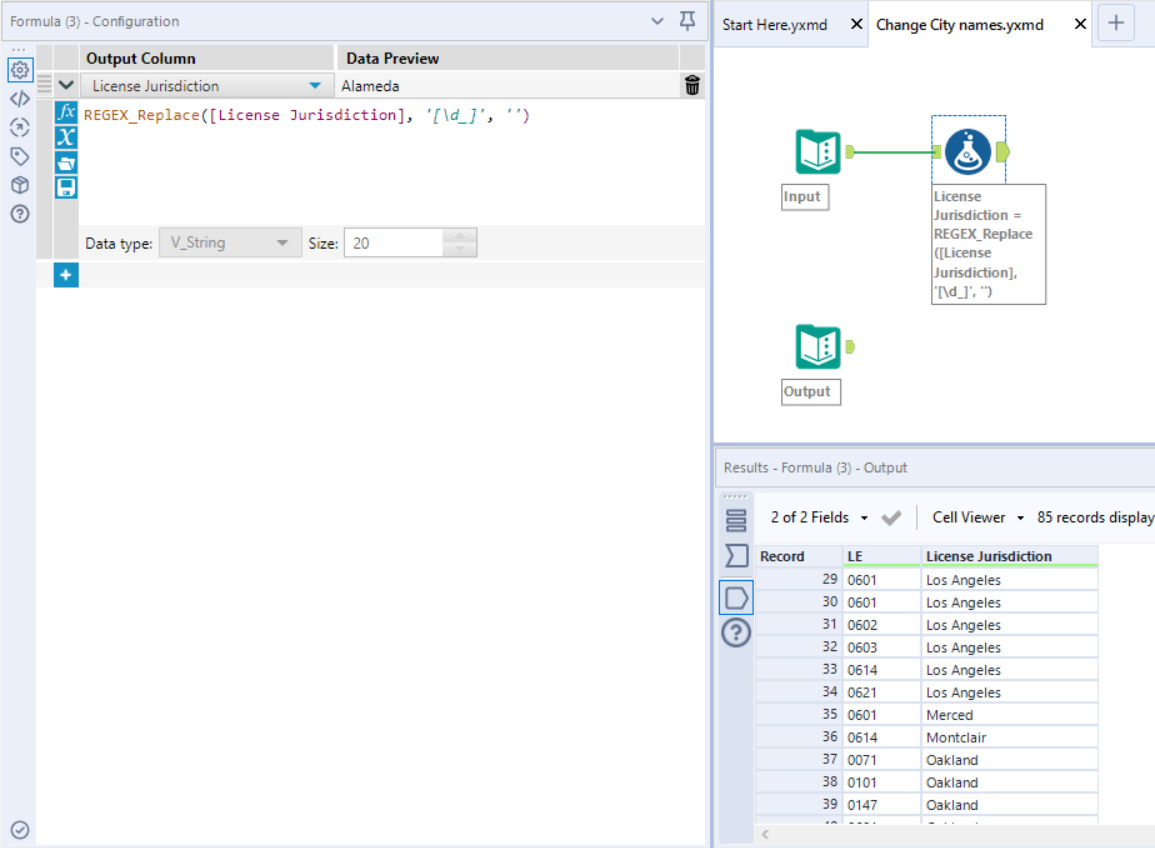1155x848 pixels.
Task: Select the Input tool node on canvas
Action: (x=817, y=152)
